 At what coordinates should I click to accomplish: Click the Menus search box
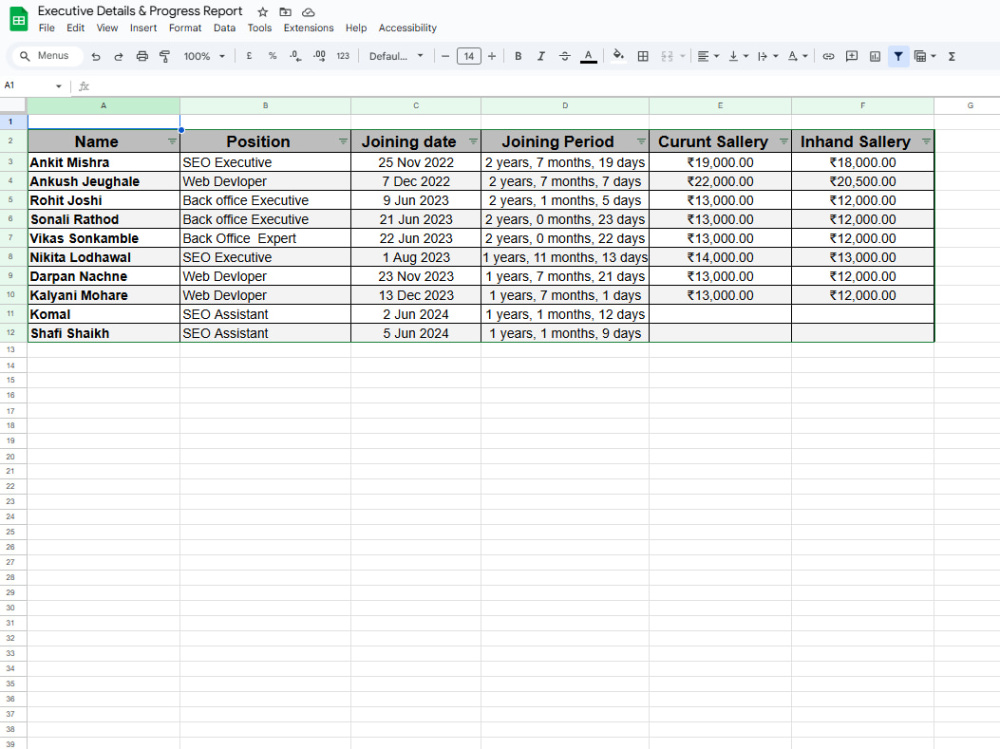pos(47,56)
